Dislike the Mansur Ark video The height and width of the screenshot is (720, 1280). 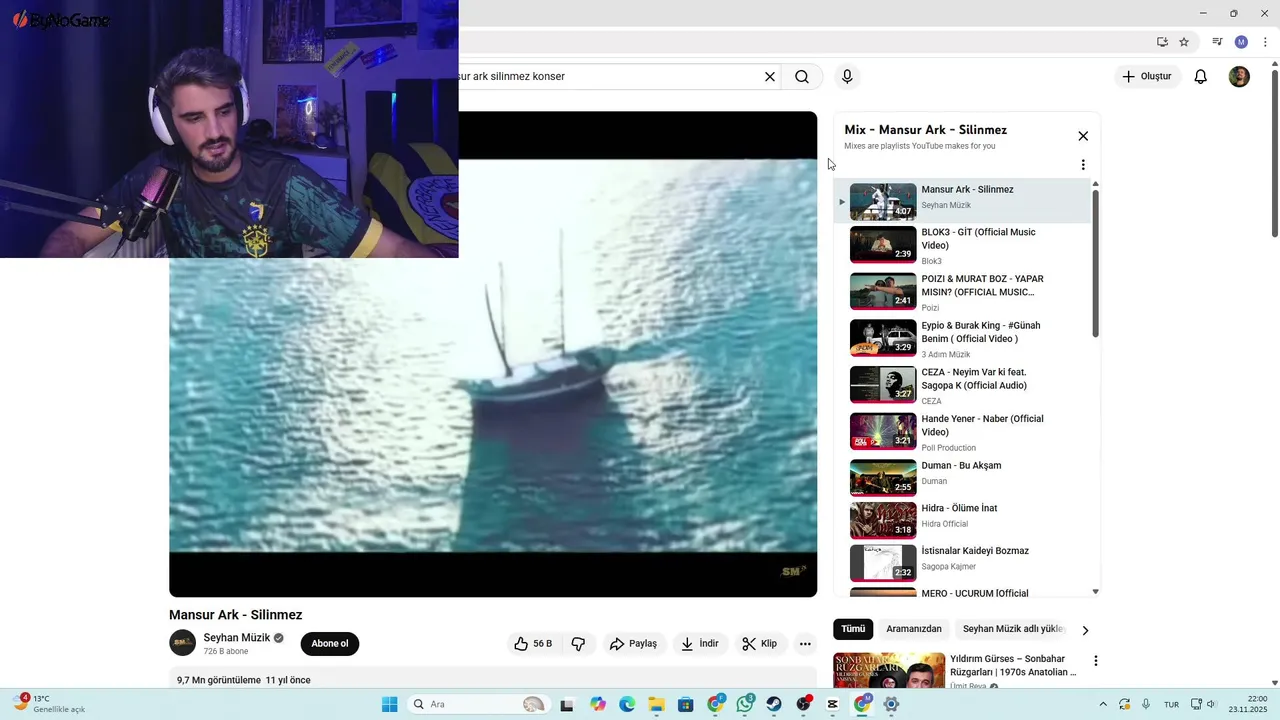[x=578, y=644]
